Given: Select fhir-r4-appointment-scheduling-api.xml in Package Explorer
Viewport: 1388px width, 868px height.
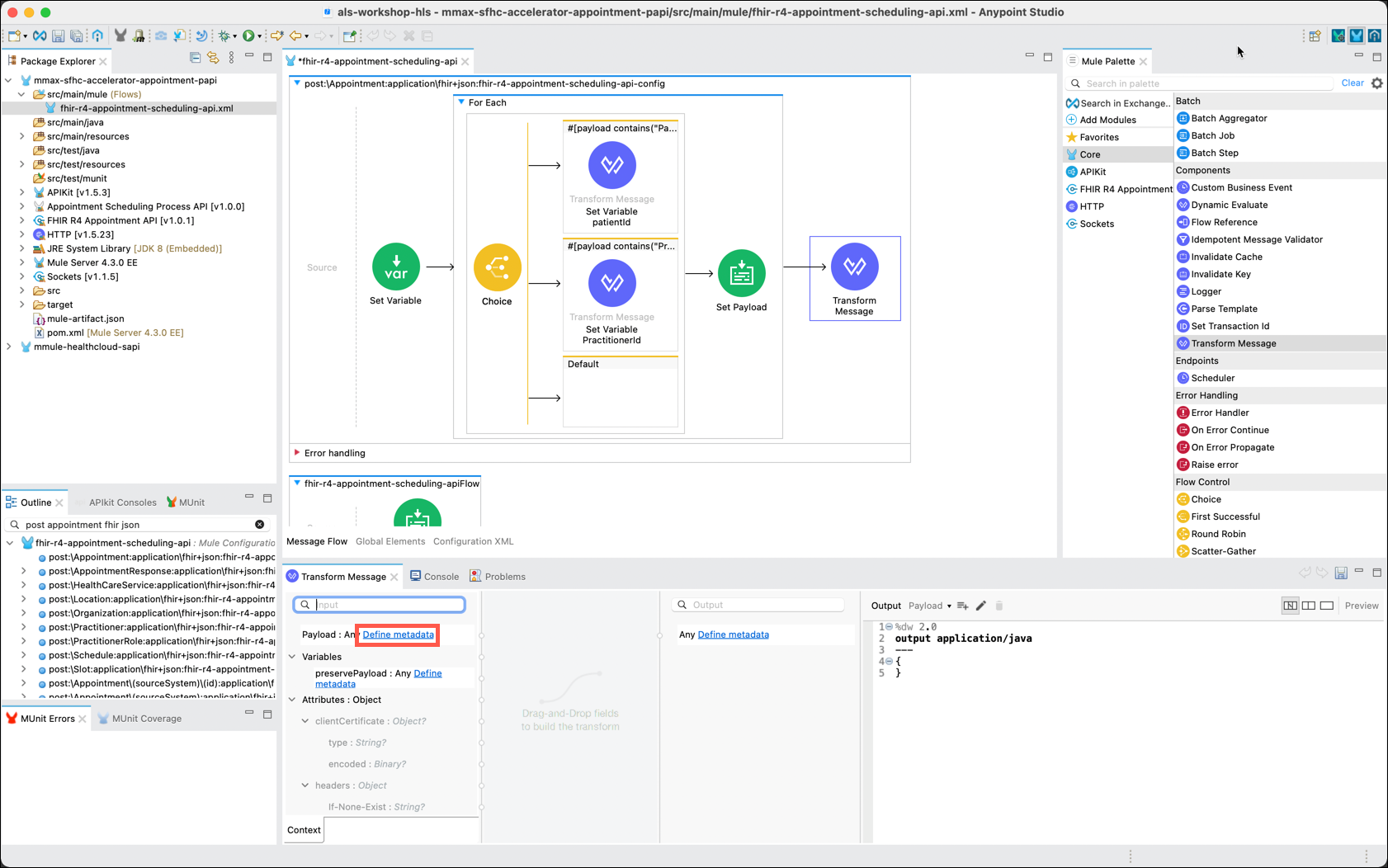Looking at the screenshot, I should coord(146,108).
